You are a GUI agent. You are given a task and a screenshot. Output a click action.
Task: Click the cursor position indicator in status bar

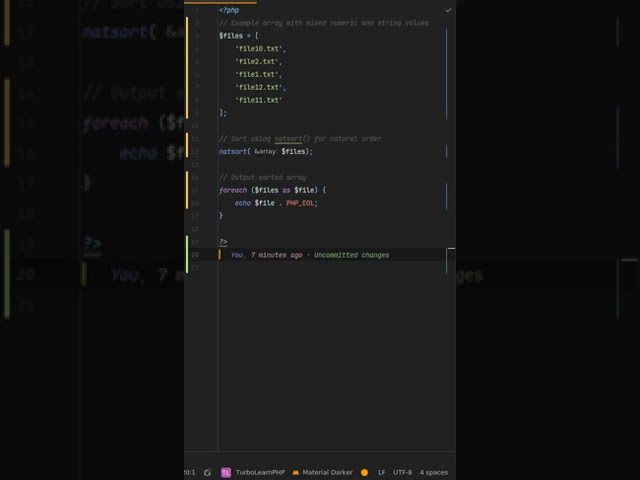[x=189, y=472]
